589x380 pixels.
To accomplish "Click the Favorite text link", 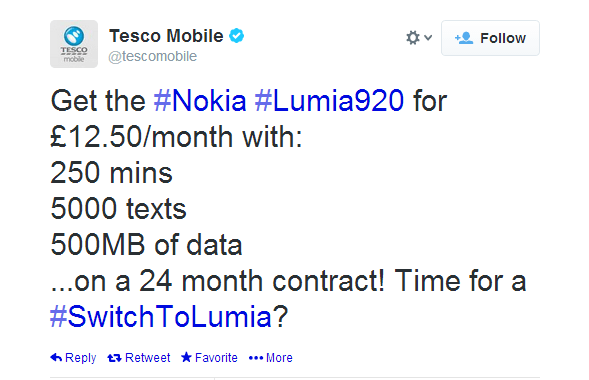I will click(x=216, y=357).
